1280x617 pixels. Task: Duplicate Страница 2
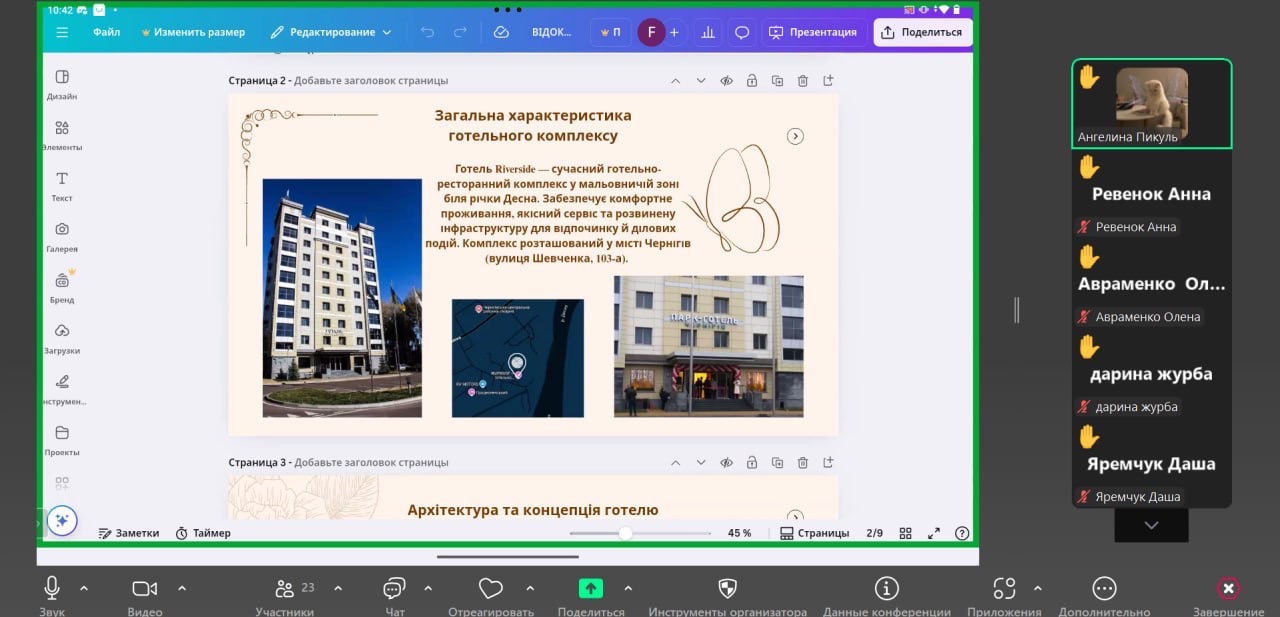(x=777, y=81)
